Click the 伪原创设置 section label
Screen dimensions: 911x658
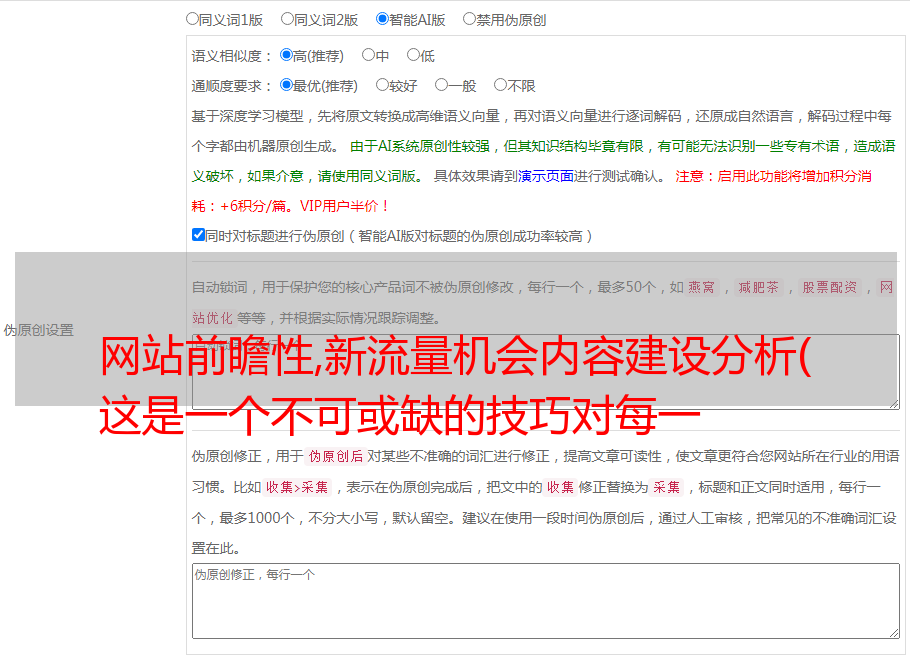coord(39,330)
